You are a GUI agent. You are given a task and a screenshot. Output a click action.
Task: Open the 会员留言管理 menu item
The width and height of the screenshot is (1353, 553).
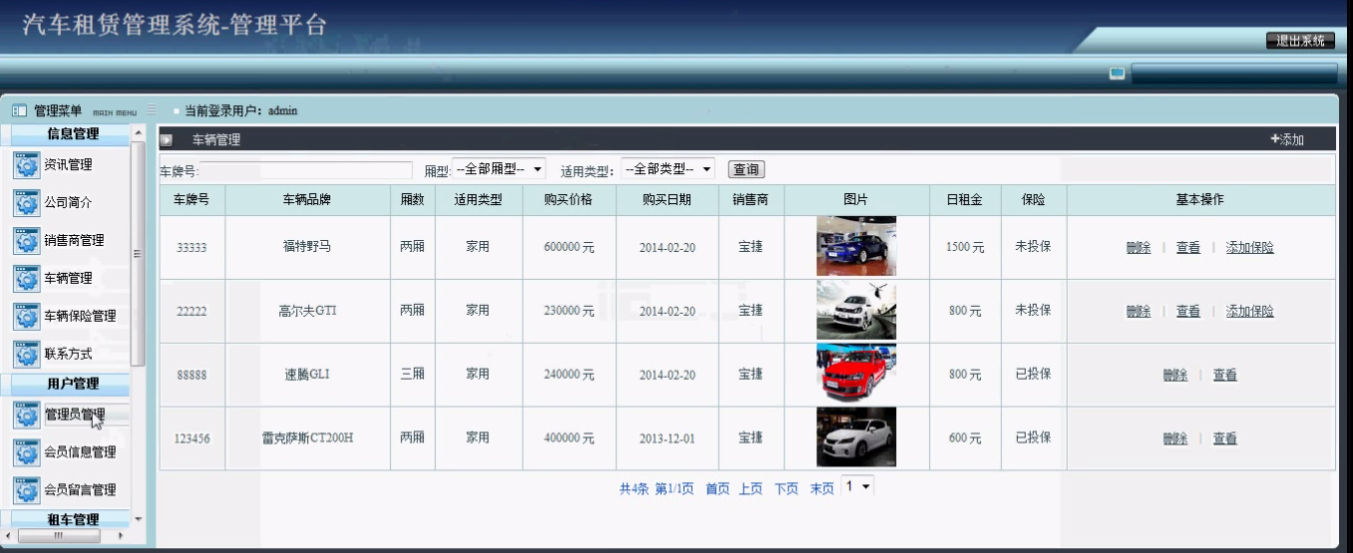tap(80, 490)
